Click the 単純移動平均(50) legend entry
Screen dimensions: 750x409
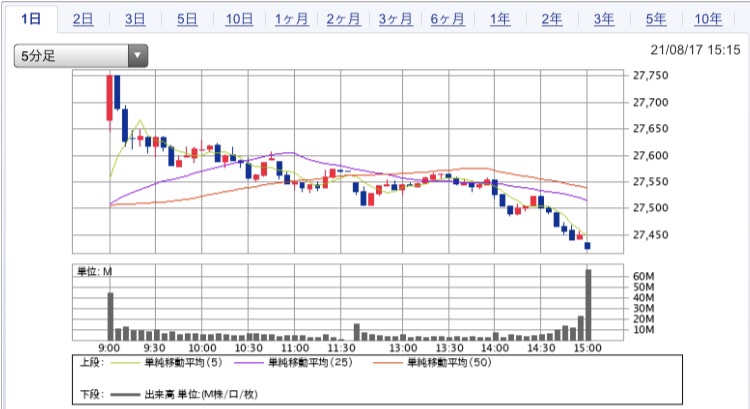[449, 363]
